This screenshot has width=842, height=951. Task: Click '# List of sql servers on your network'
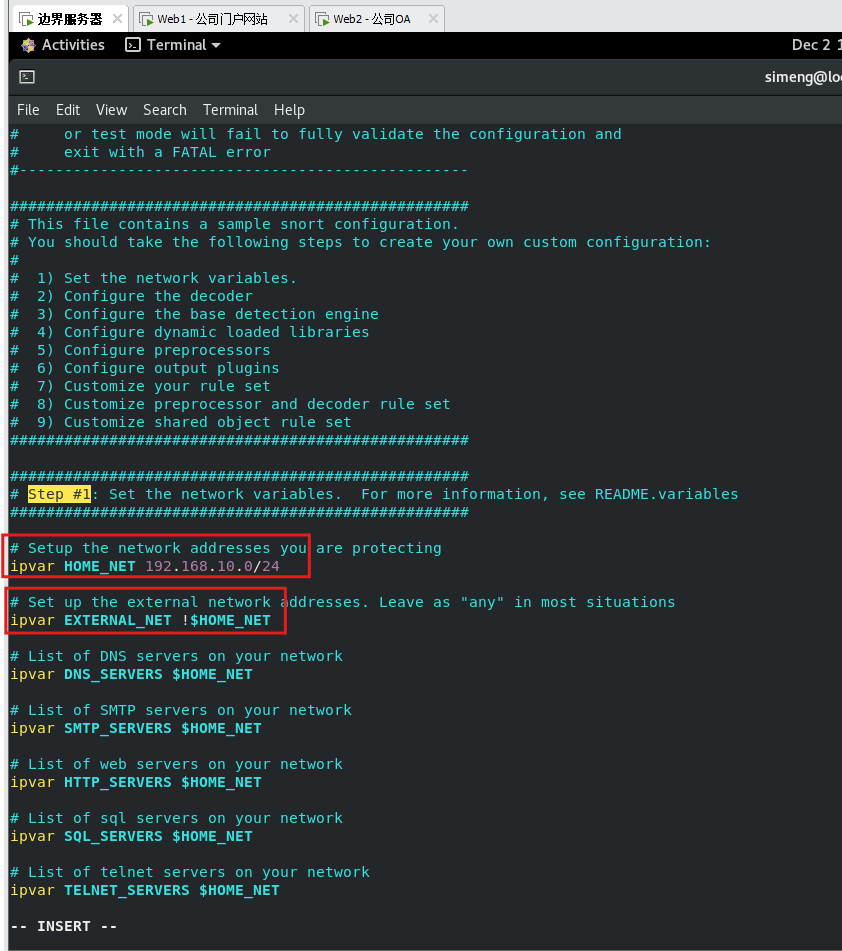point(177,818)
